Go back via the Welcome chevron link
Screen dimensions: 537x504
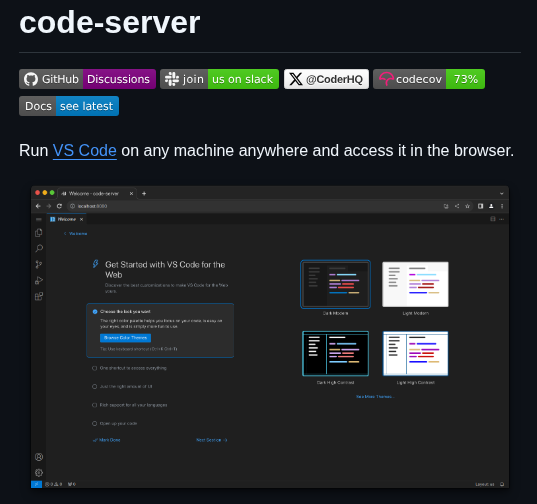[76, 234]
